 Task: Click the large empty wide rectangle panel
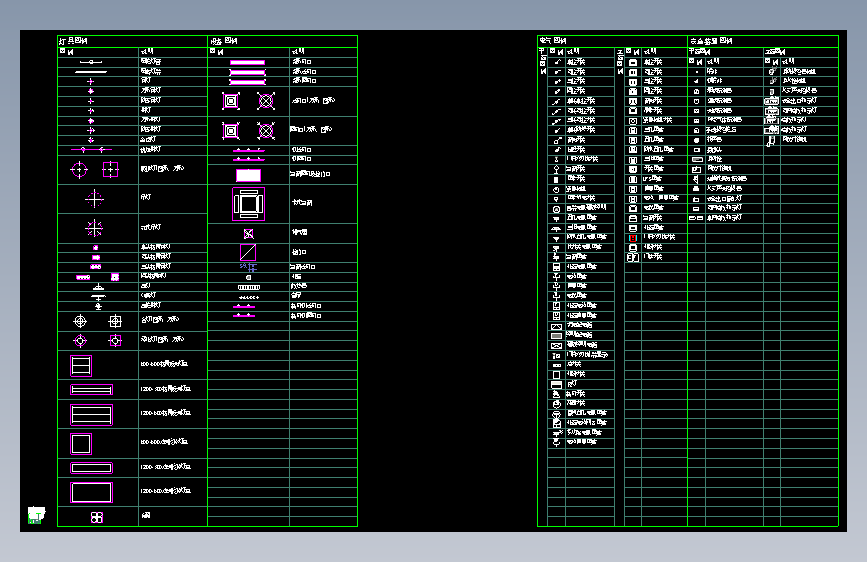coord(92,492)
